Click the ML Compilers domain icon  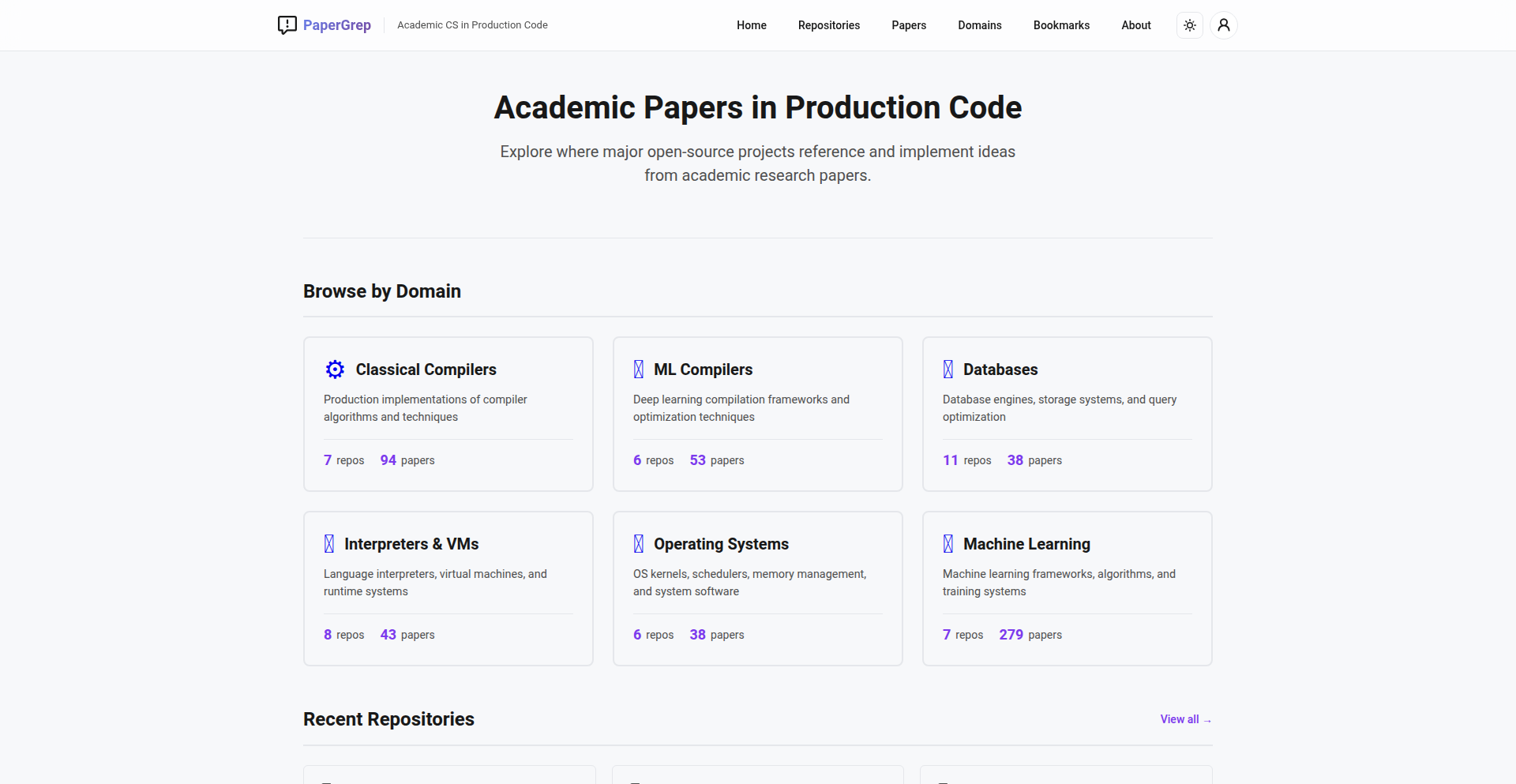tap(639, 369)
